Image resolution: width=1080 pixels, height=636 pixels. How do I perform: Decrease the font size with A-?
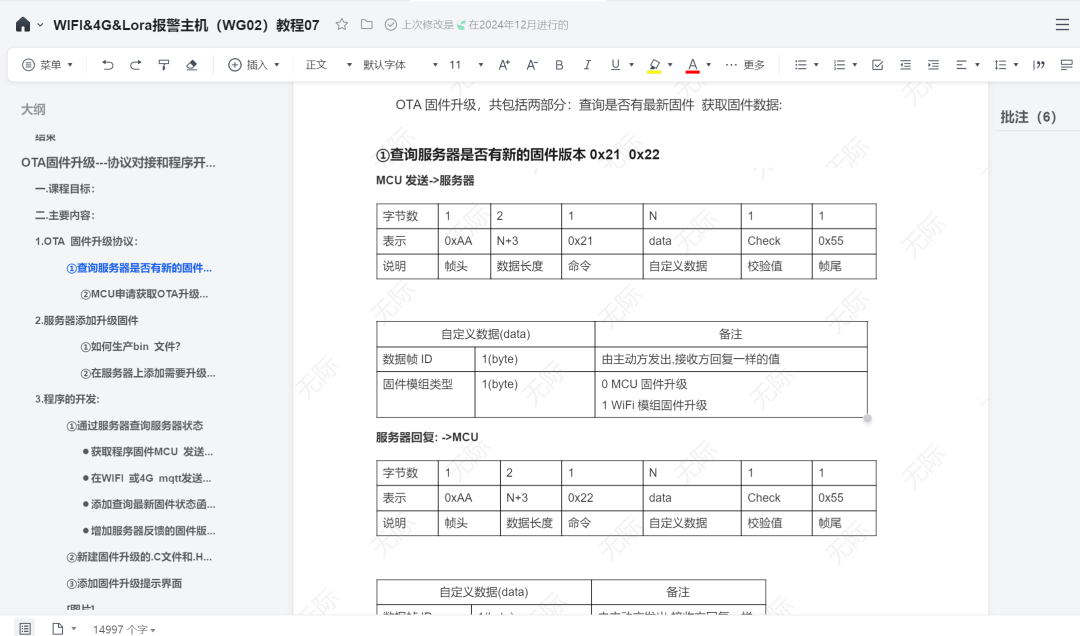[532, 65]
